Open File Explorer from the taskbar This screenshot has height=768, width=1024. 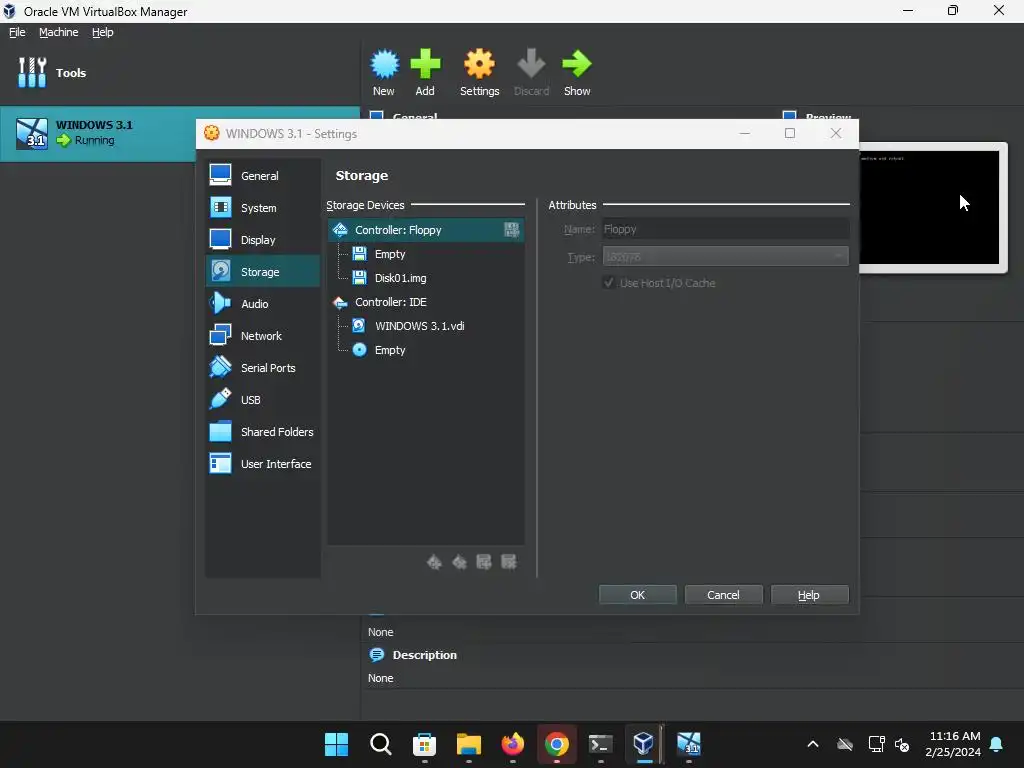pyautogui.click(x=469, y=744)
